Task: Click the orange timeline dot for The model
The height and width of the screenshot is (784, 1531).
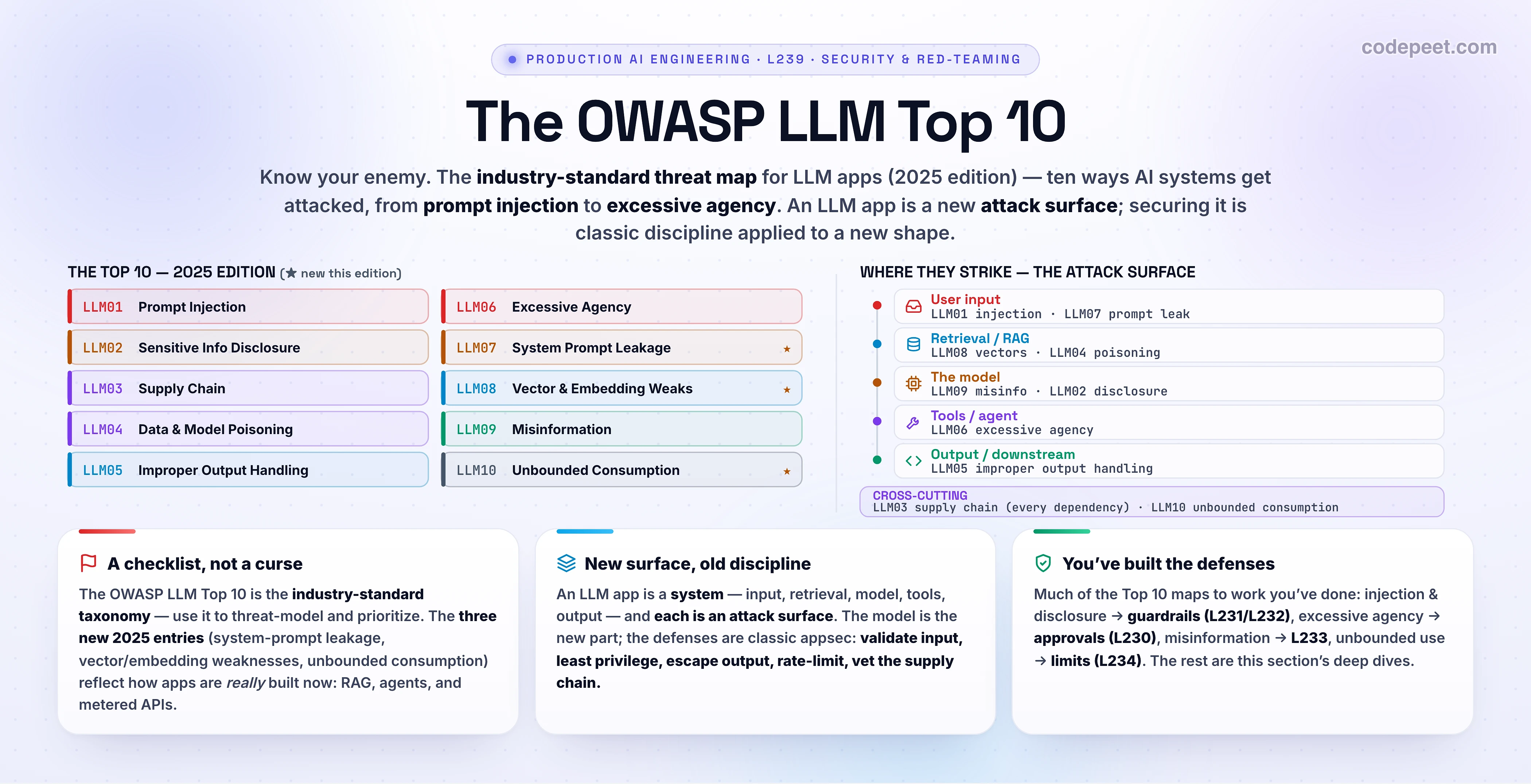Action: 877,382
